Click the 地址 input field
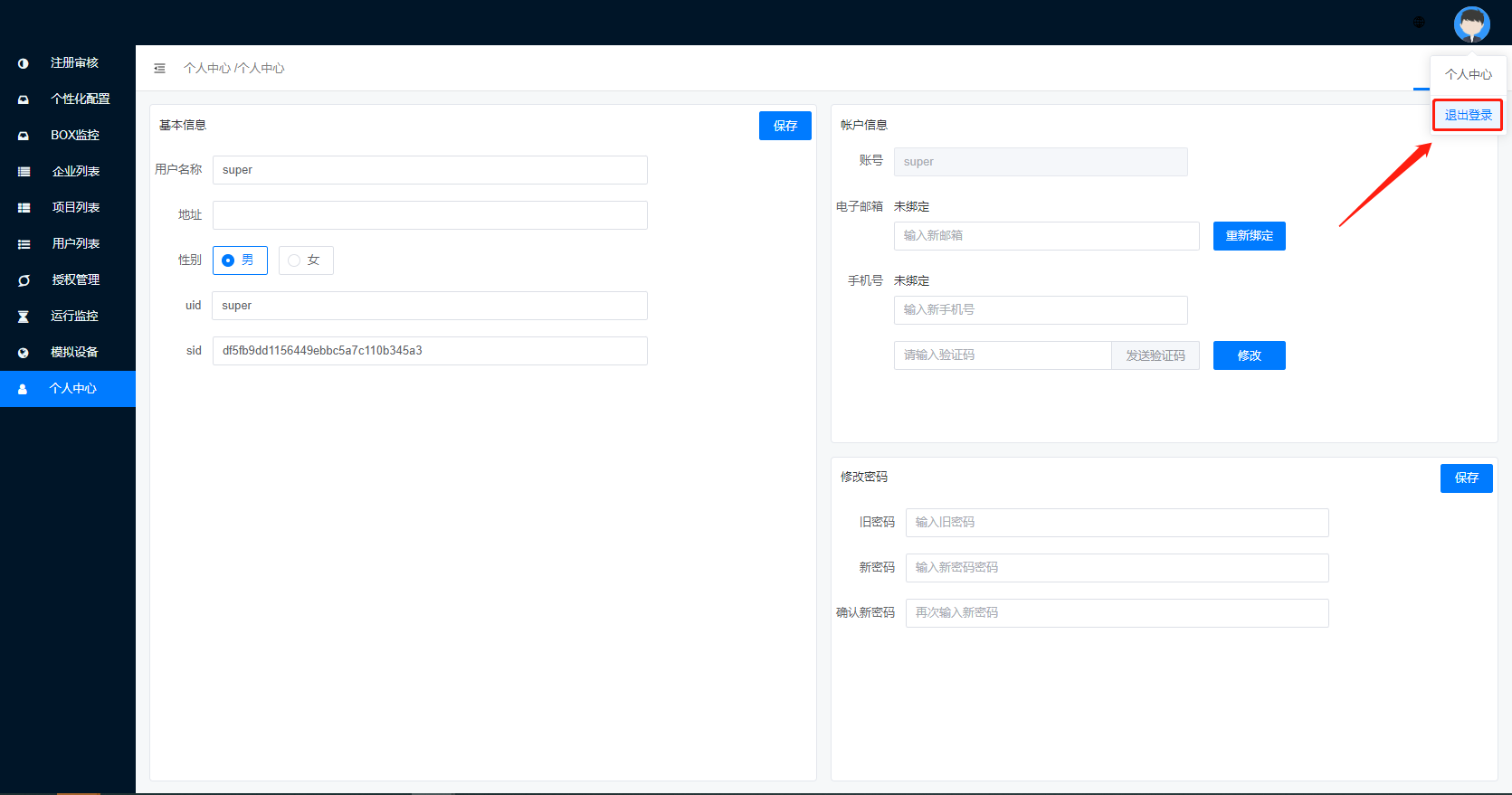The width and height of the screenshot is (1512, 795). pyautogui.click(x=430, y=215)
